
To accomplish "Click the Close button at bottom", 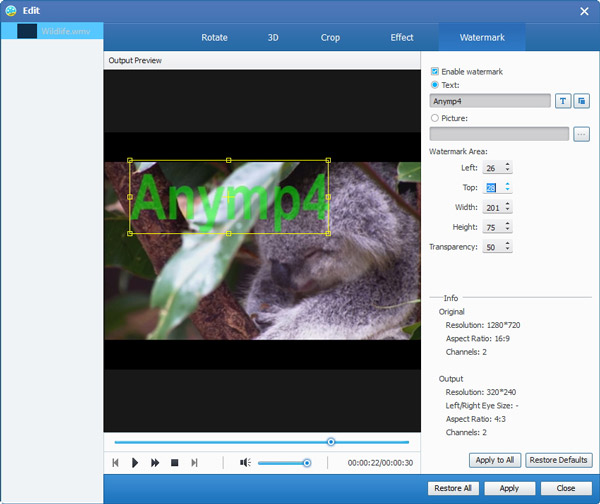I will coord(566,488).
